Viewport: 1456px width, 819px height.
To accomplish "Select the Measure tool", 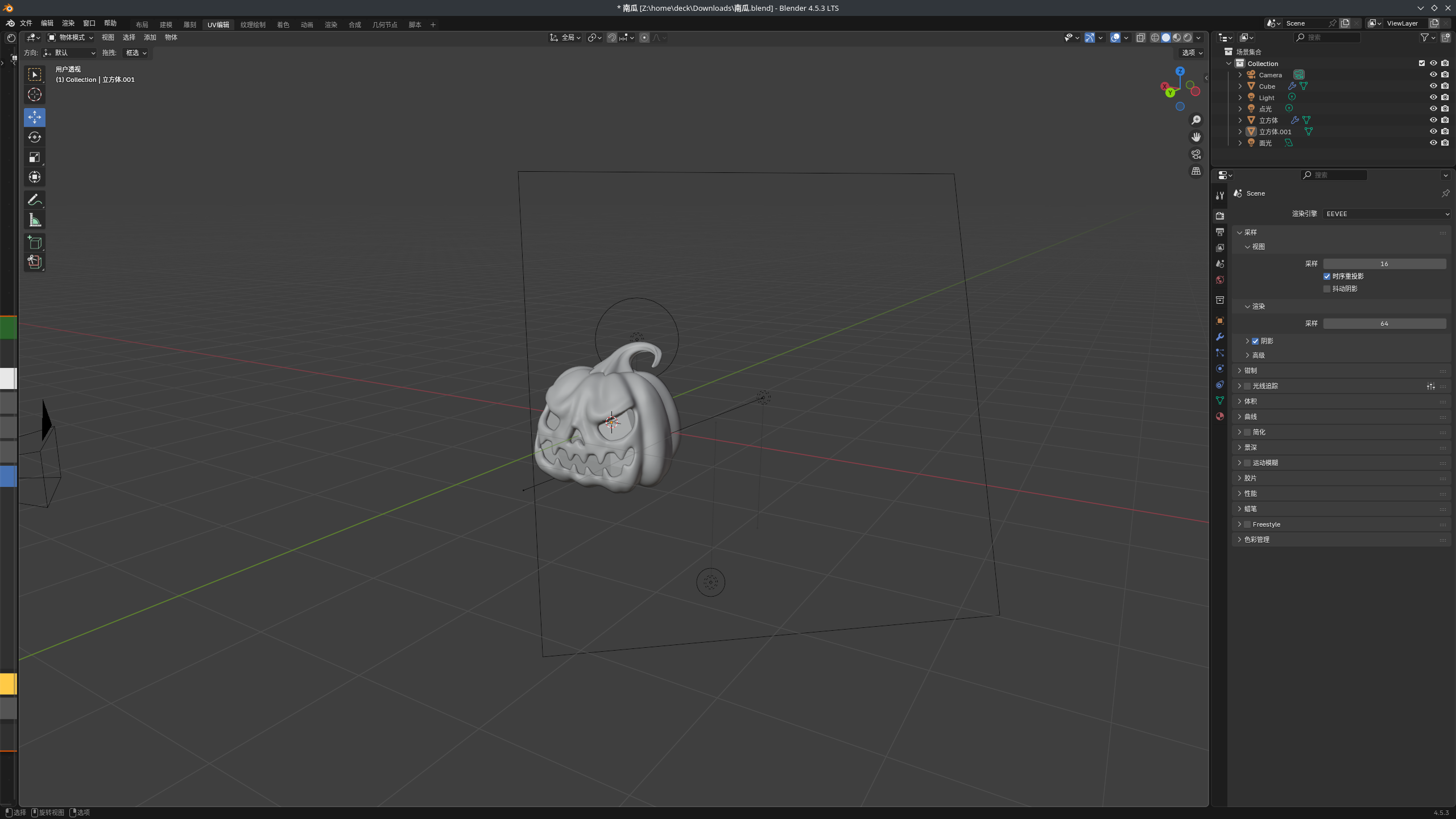I will 35,220.
